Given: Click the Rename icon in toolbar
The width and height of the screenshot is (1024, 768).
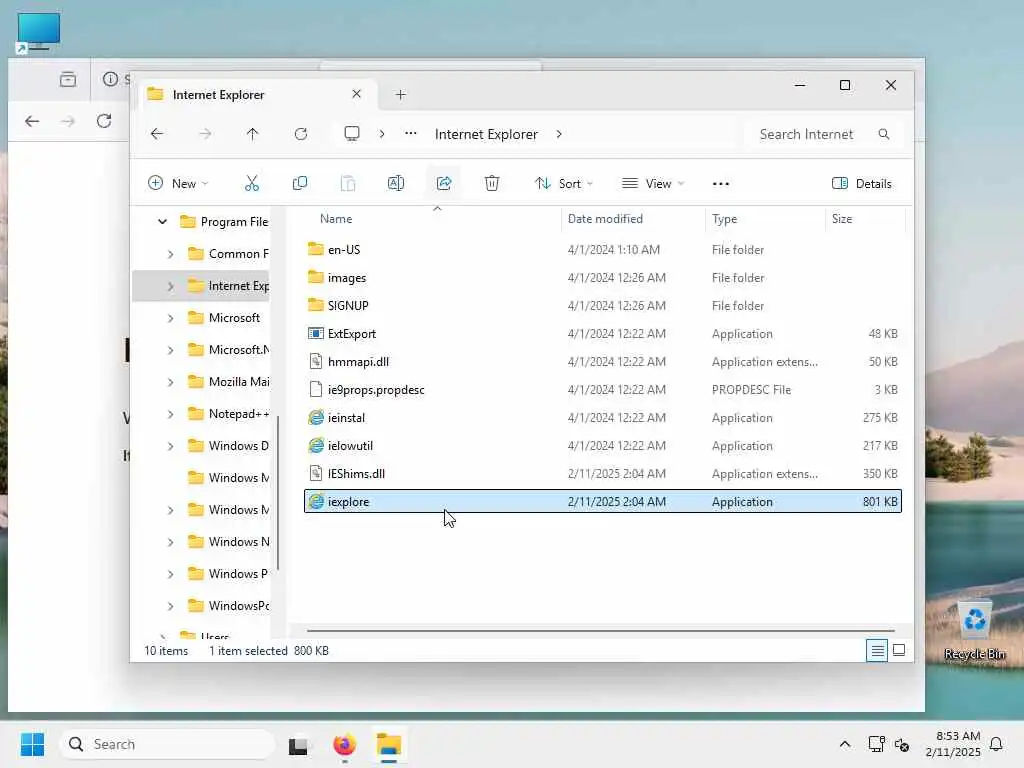Looking at the screenshot, I should 396,184.
